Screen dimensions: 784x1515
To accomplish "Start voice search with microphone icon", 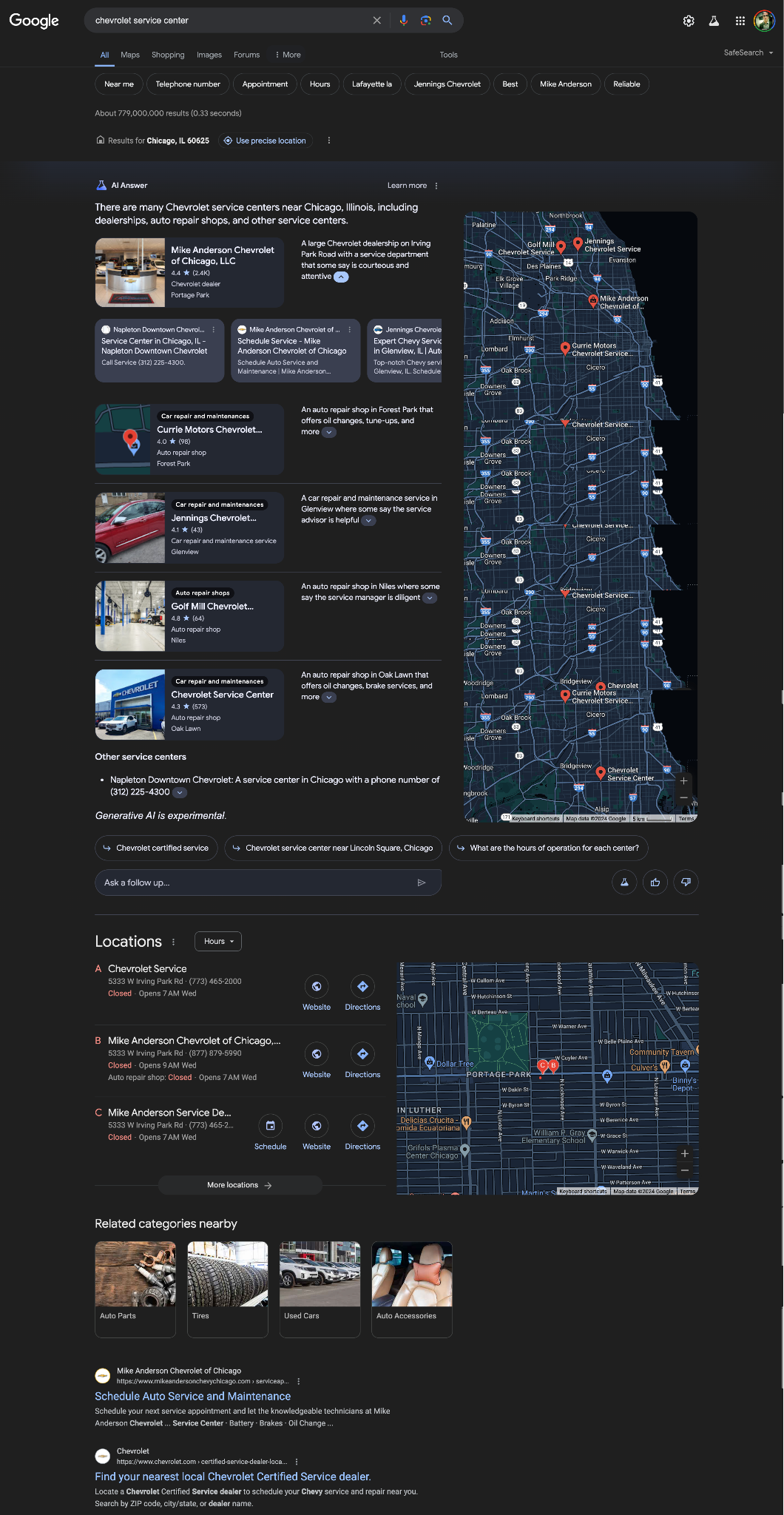I will coord(404,21).
